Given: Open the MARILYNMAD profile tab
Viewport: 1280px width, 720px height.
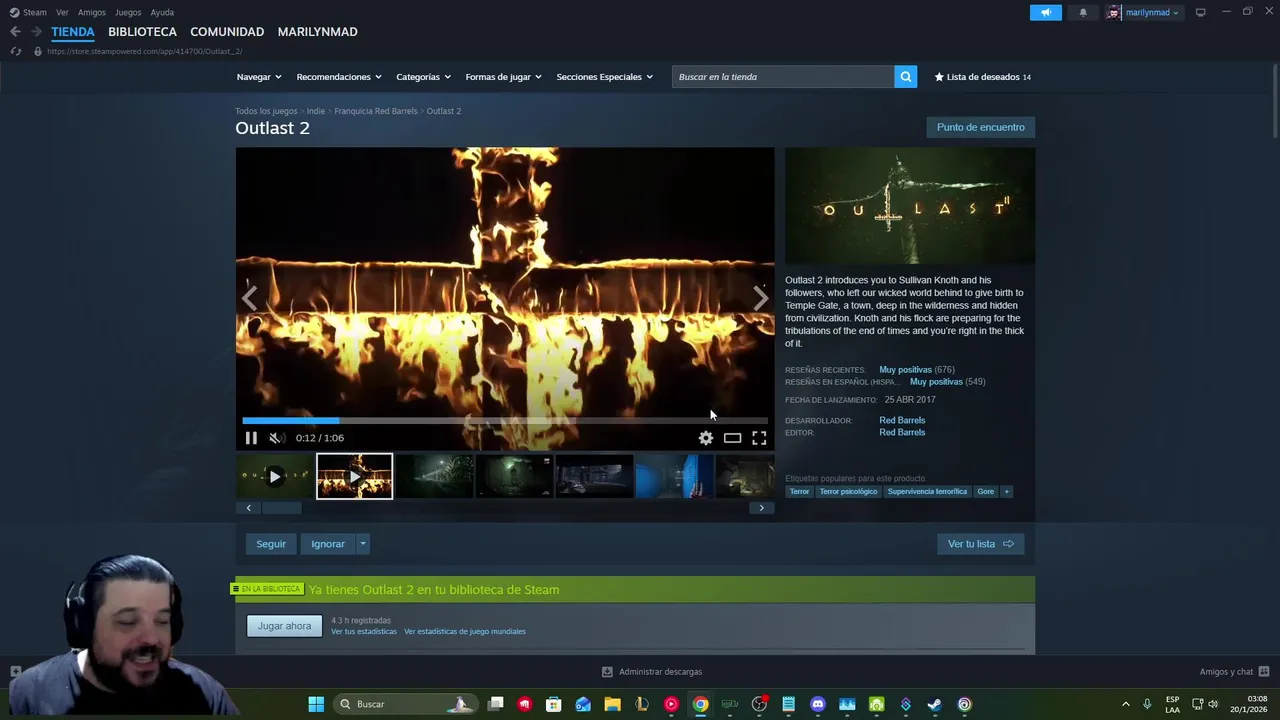Looking at the screenshot, I should [x=317, y=32].
